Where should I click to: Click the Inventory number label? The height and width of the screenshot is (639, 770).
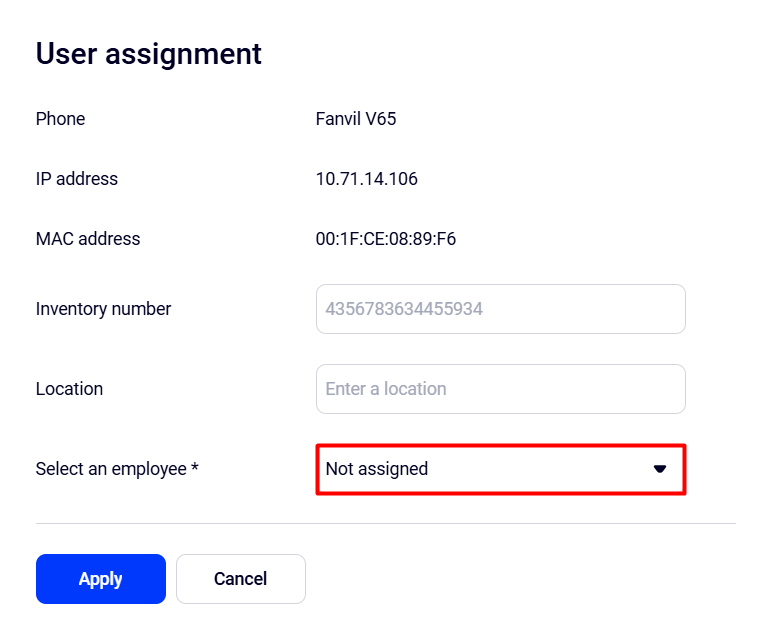pyautogui.click(x=103, y=309)
